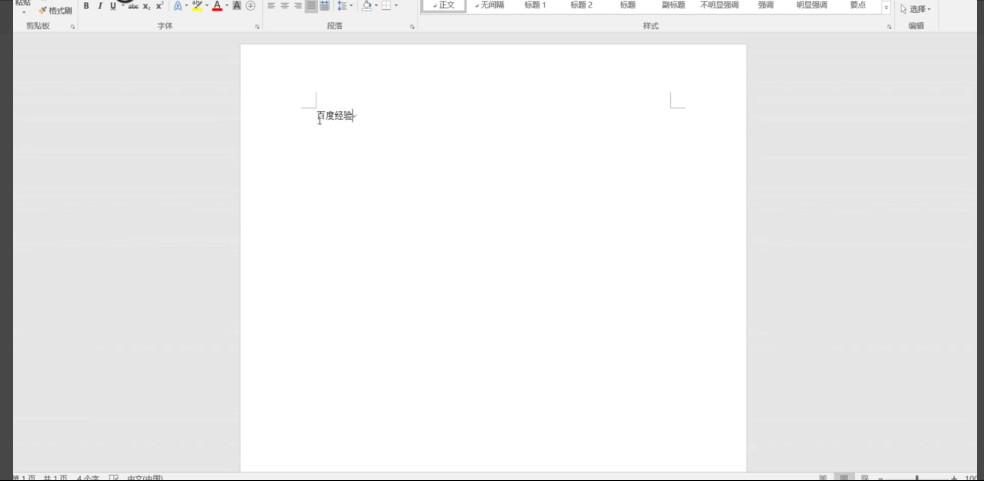Open font color dropdown arrow
Image resolution: width=984 pixels, height=481 pixels.
[x=227, y=6]
